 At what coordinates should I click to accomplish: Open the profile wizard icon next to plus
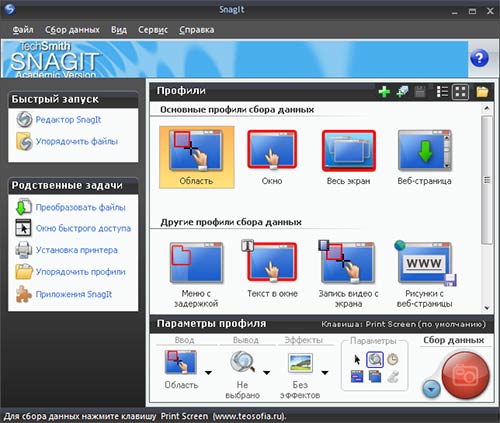tap(402, 92)
